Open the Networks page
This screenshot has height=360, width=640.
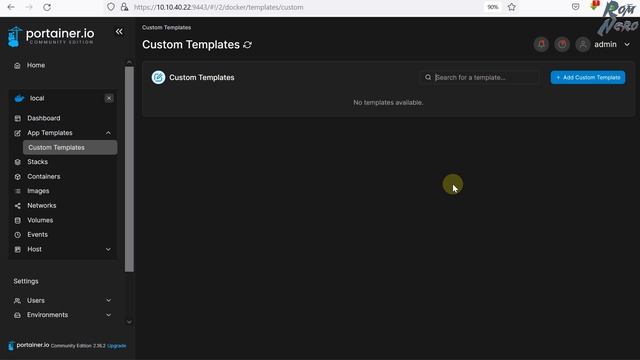(42, 206)
